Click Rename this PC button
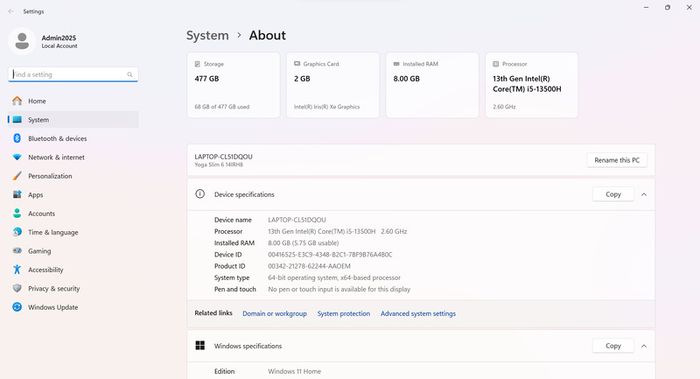Viewport: 700px width, 379px height. click(617, 160)
